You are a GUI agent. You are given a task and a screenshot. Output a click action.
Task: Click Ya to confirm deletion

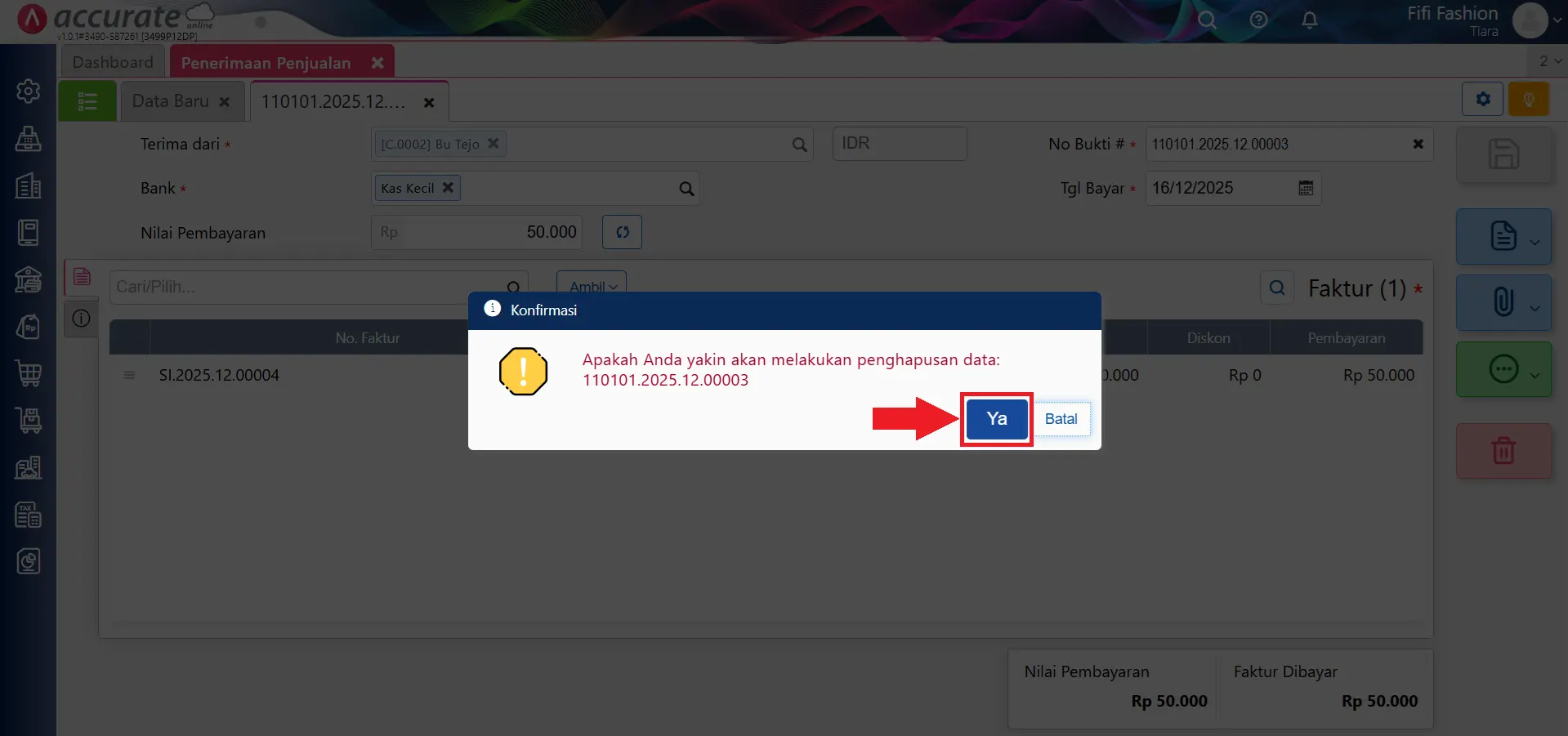pyautogui.click(x=995, y=418)
